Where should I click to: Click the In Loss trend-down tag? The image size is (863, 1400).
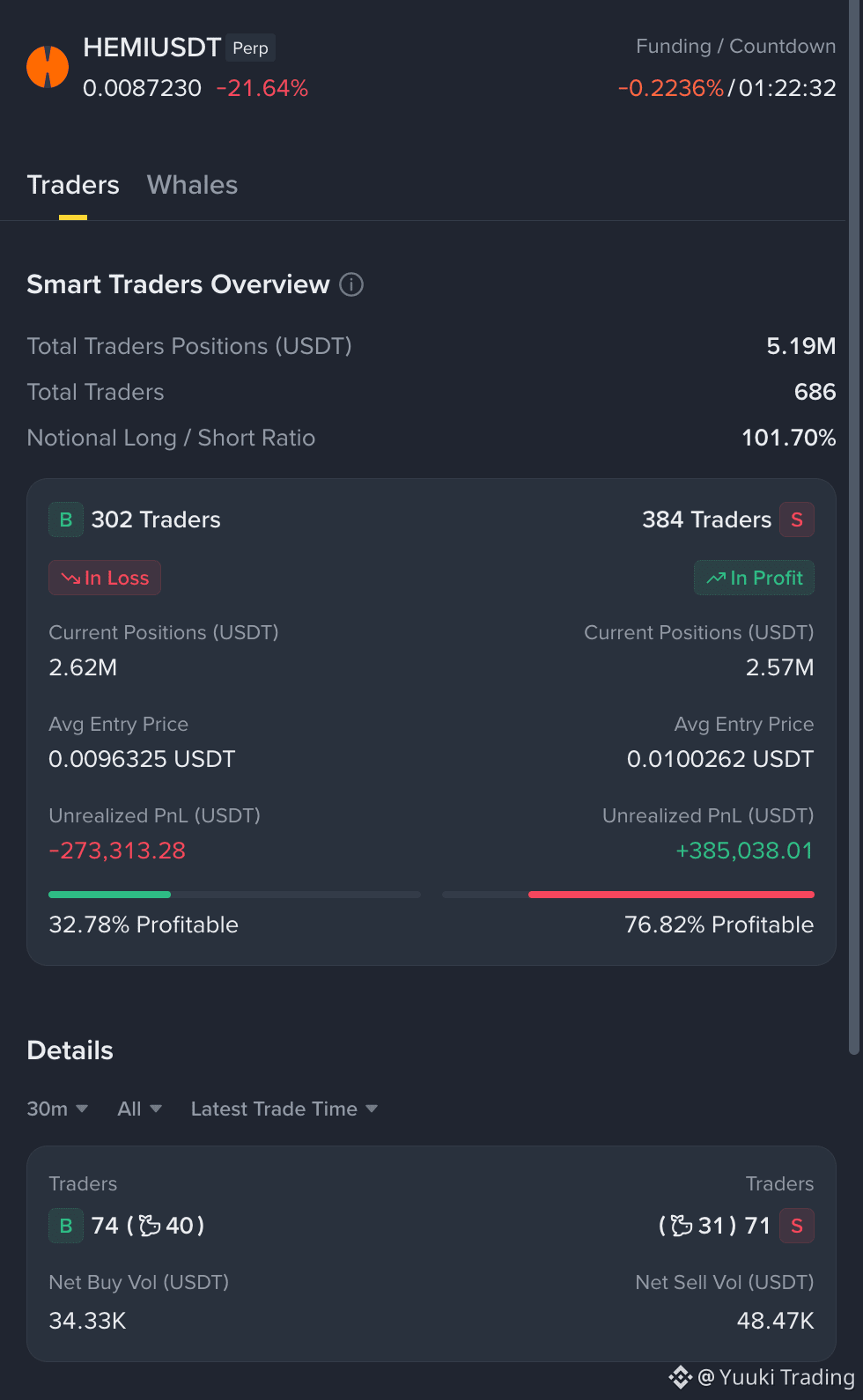(x=105, y=578)
